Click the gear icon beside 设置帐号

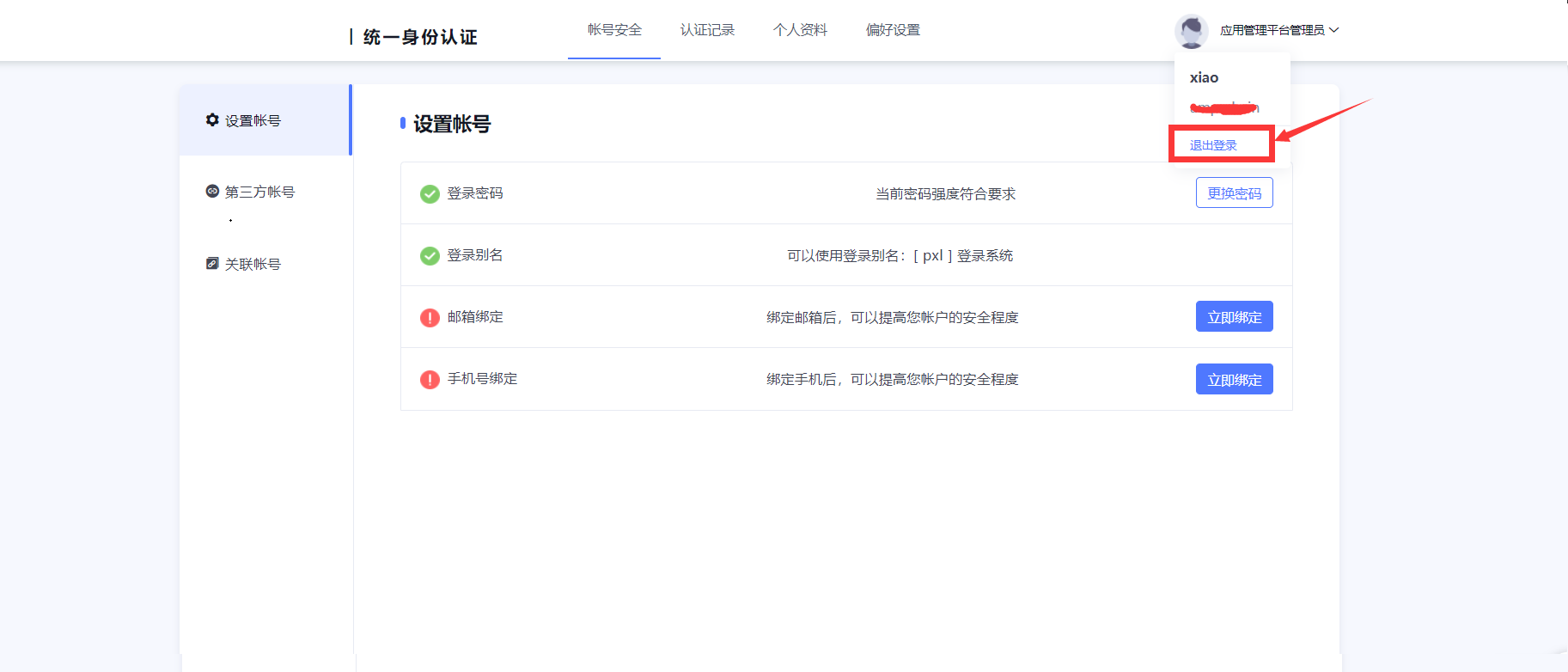pos(212,120)
